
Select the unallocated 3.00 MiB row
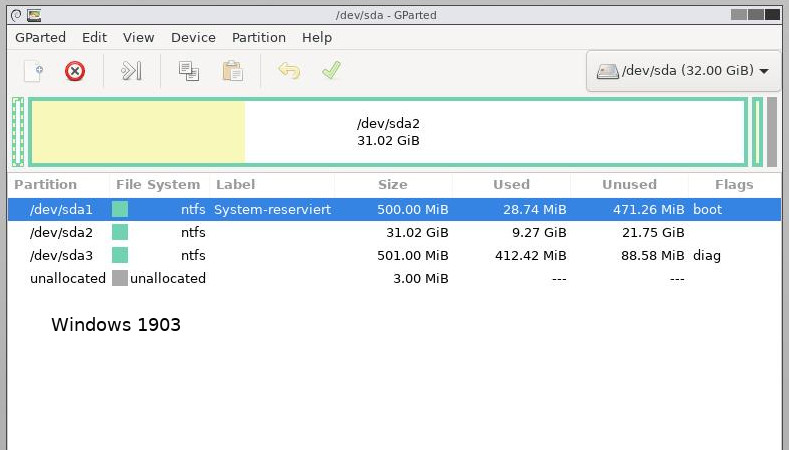394,278
